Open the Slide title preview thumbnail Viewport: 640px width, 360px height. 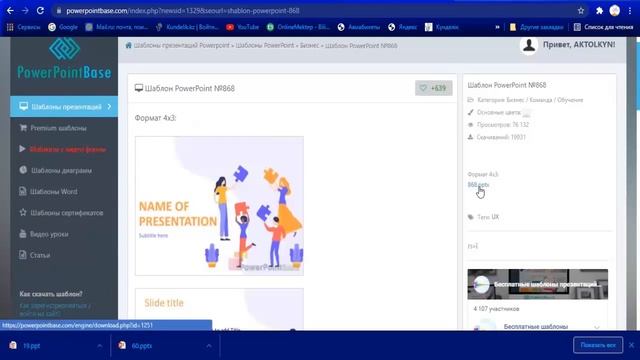219,309
